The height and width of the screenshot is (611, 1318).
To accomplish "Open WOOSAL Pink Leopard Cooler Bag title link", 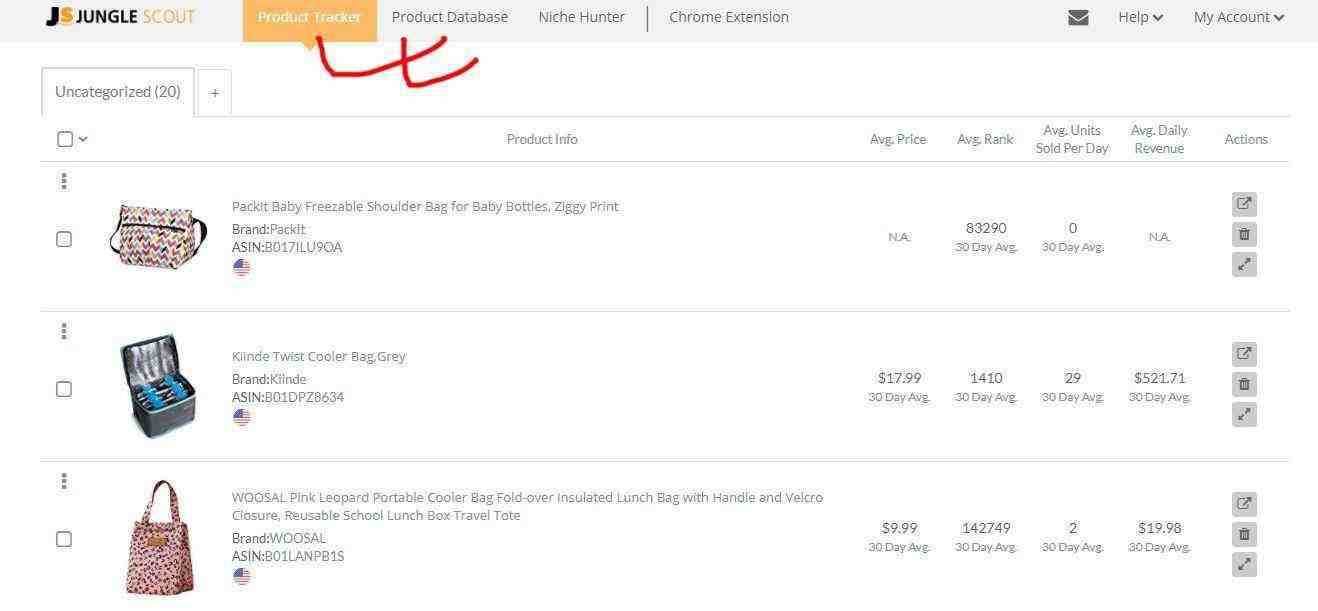I will (x=527, y=506).
